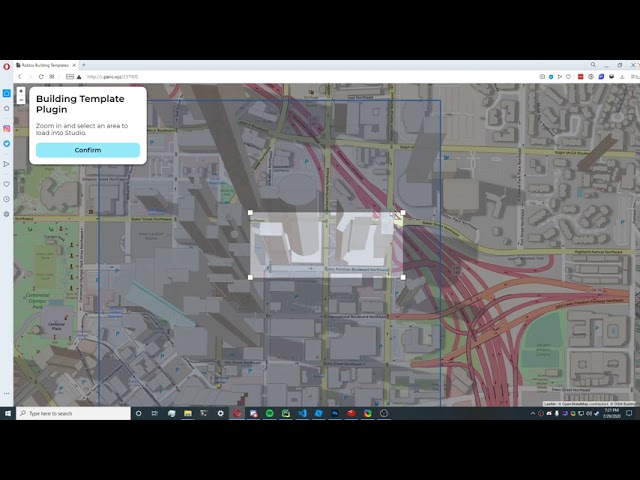
Task: Open the home icon in Opera sidebar
Action: click(7, 109)
